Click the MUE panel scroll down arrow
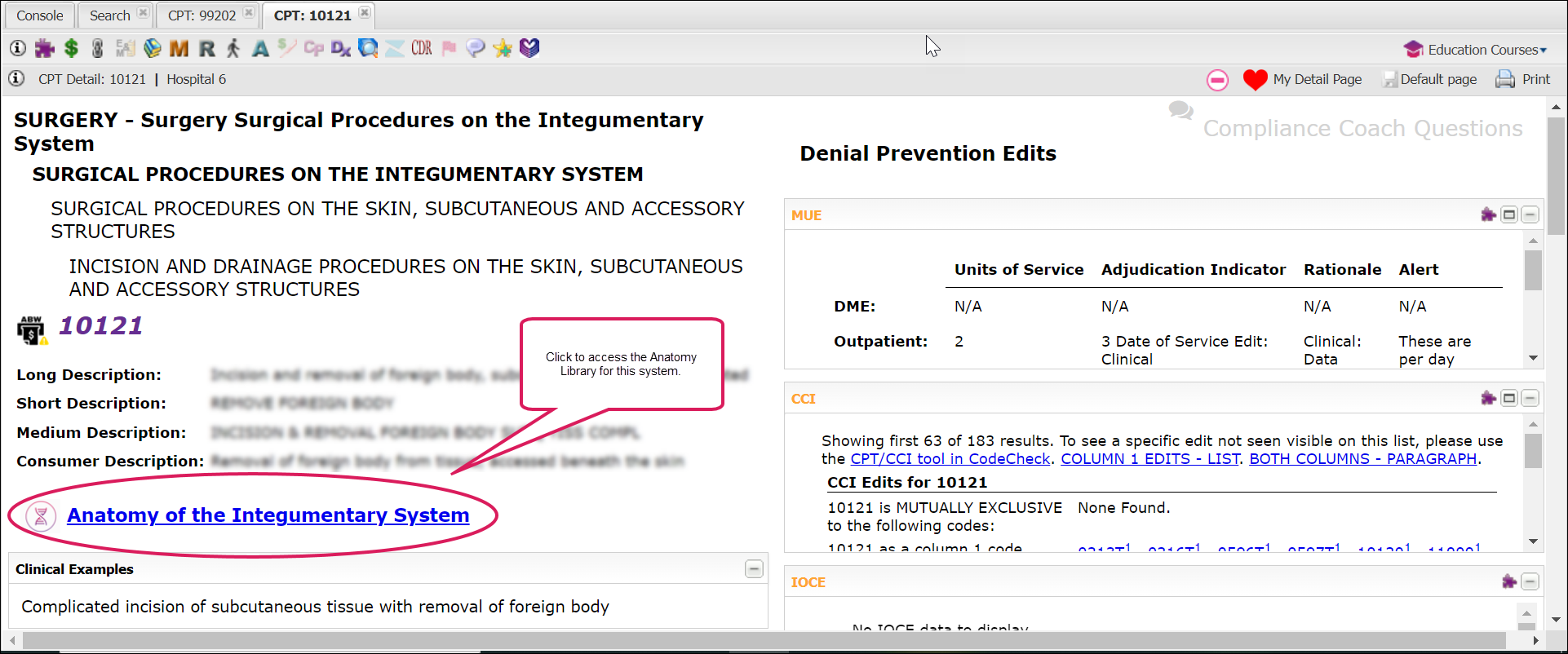This screenshot has width=1568, height=654. (1533, 358)
